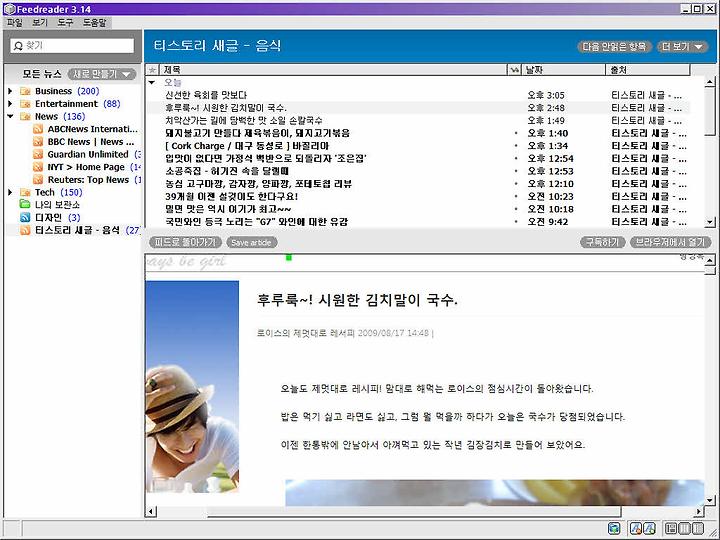Click the NYT Home Page feed icon
This screenshot has height=540, width=720.
[x=38, y=167]
